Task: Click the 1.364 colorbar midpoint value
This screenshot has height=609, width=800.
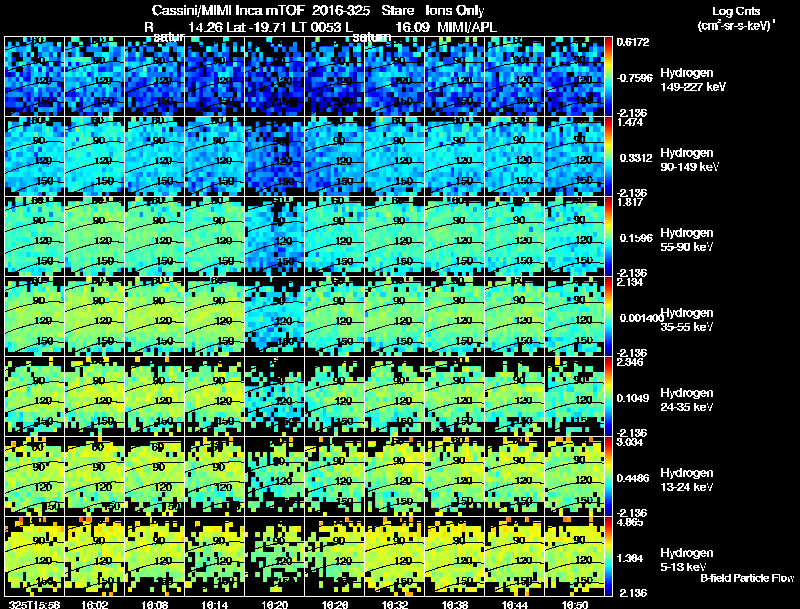Action: click(x=629, y=559)
